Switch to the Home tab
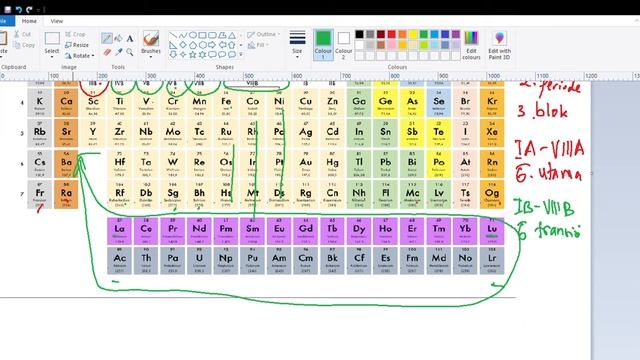This screenshot has height=360, width=640. click(x=29, y=21)
